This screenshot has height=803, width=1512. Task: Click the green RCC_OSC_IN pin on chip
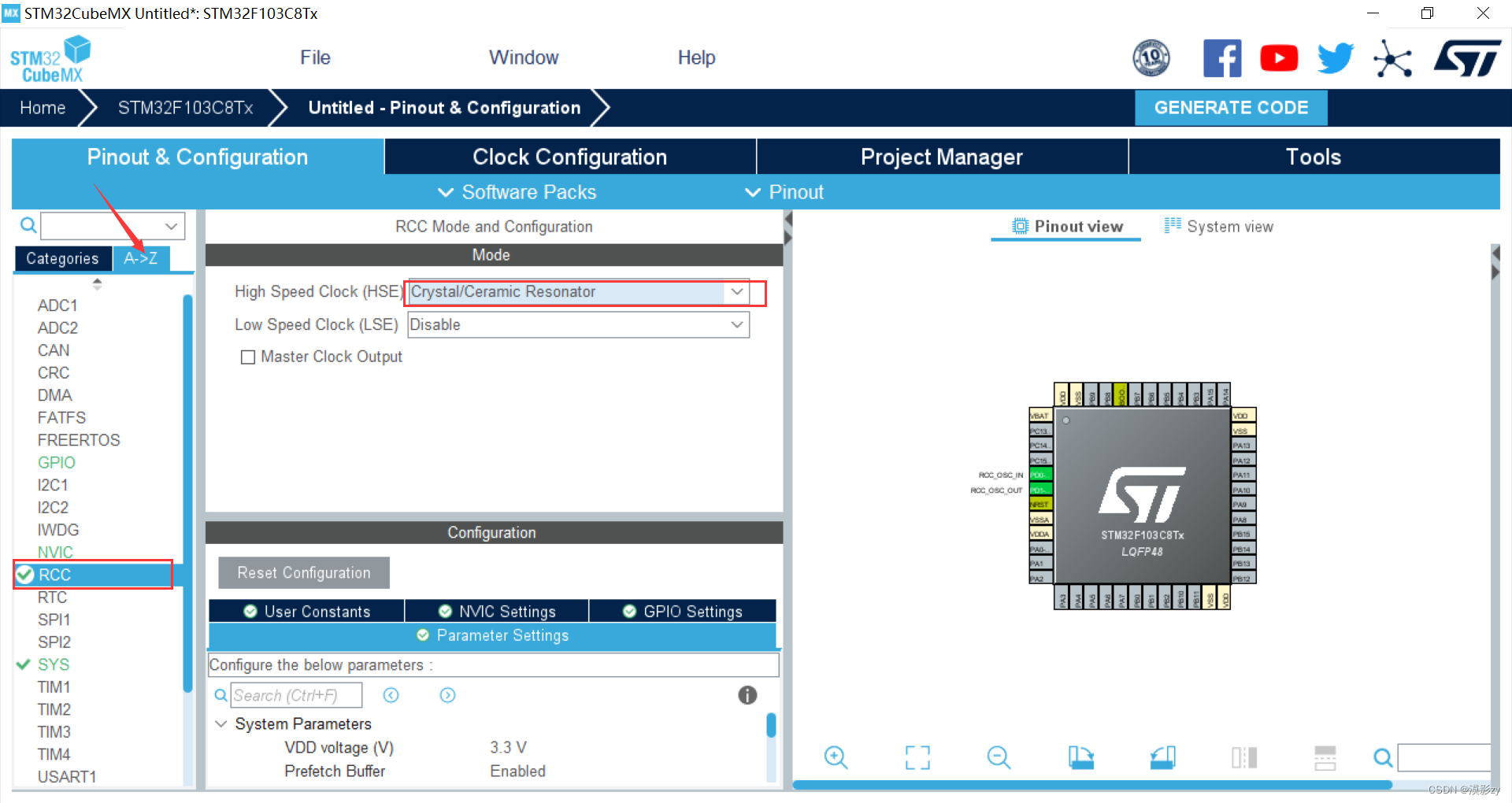pyautogui.click(x=1040, y=475)
